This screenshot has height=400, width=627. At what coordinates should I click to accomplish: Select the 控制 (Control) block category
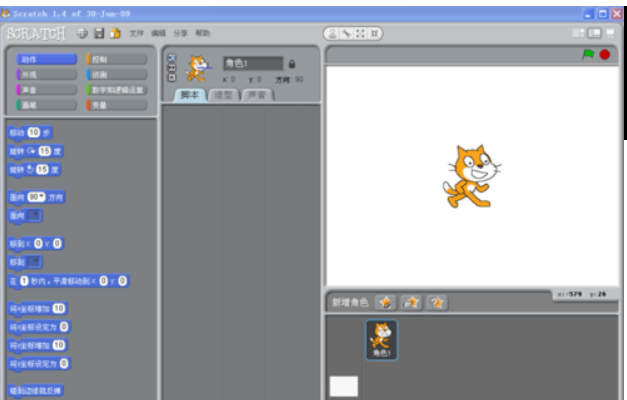(117, 60)
